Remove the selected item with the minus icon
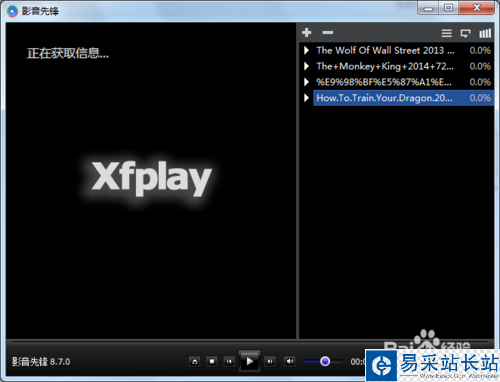Image resolution: width=500 pixels, height=382 pixels. point(328,33)
